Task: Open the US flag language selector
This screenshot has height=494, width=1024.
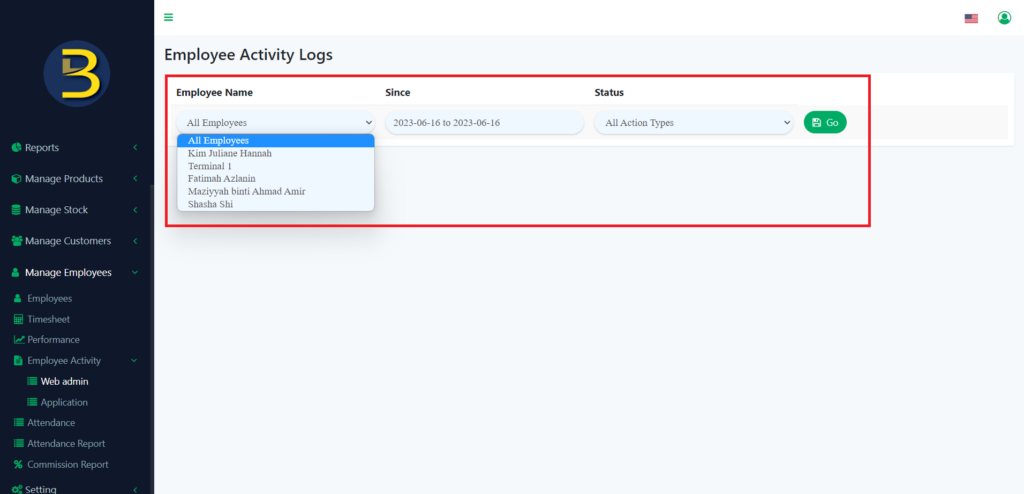Action: tap(971, 18)
